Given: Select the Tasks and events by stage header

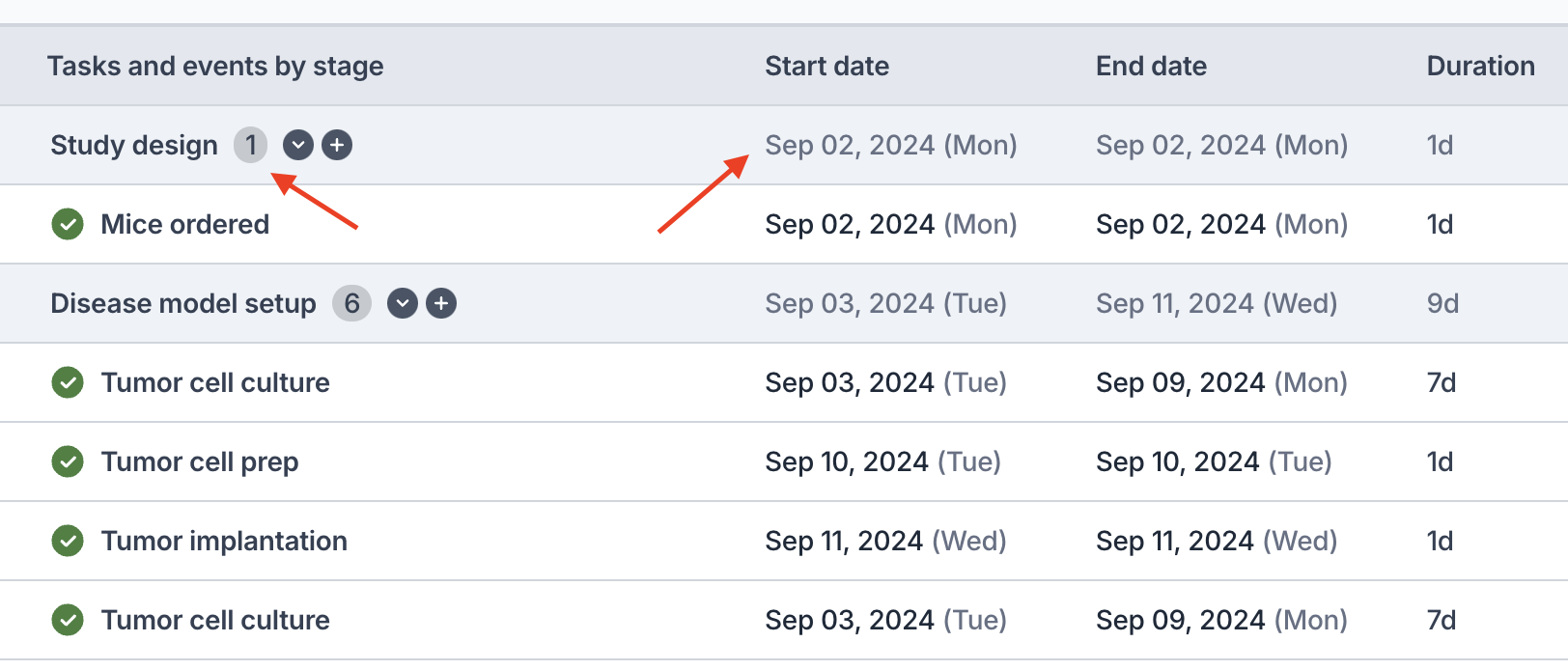Looking at the screenshot, I should (215, 66).
